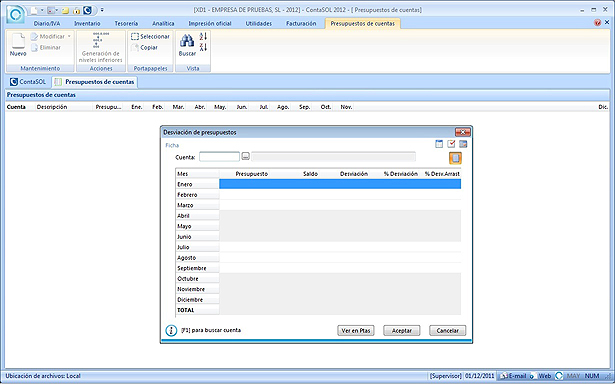Click the Aceptar button
The height and width of the screenshot is (384, 615).
pyautogui.click(x=402, y=331)
